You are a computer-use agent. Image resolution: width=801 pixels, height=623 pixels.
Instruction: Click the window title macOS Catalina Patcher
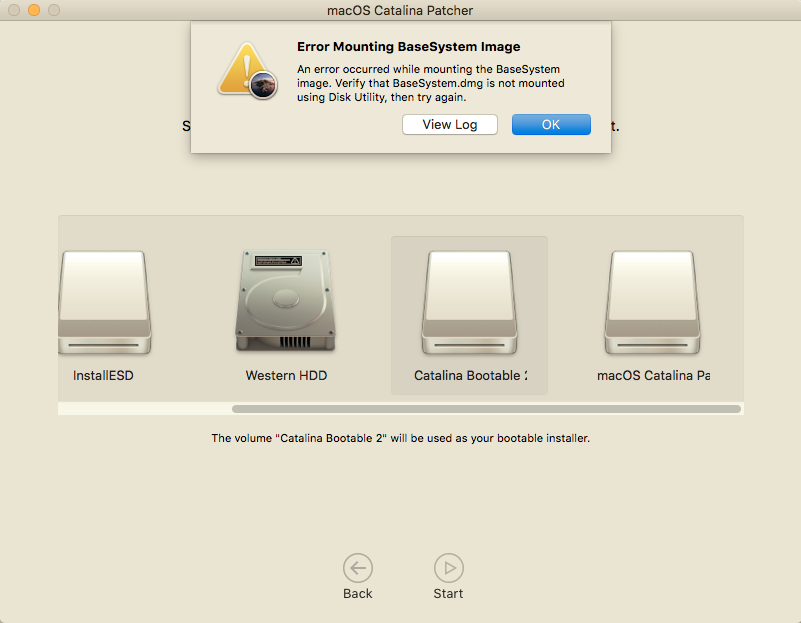(x=400, y=10)
